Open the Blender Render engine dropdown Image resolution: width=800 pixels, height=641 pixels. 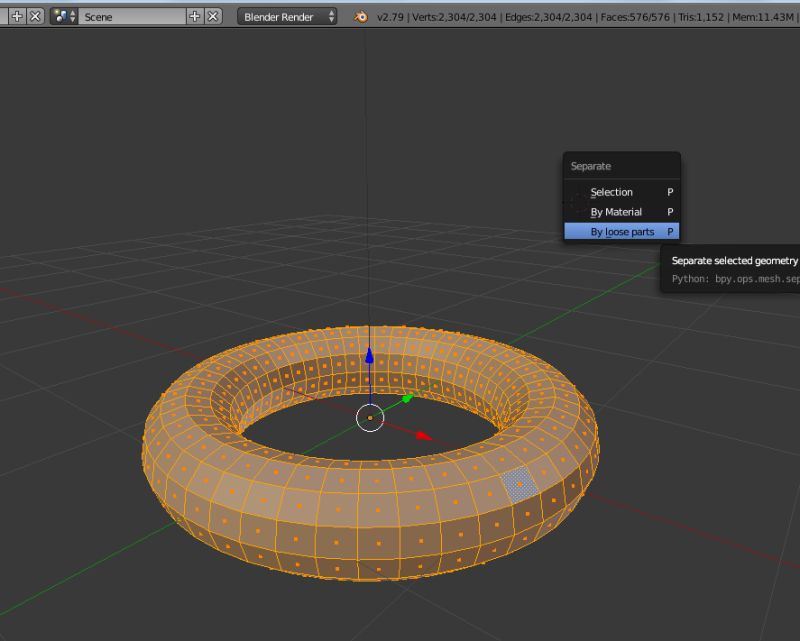(285, 16)
